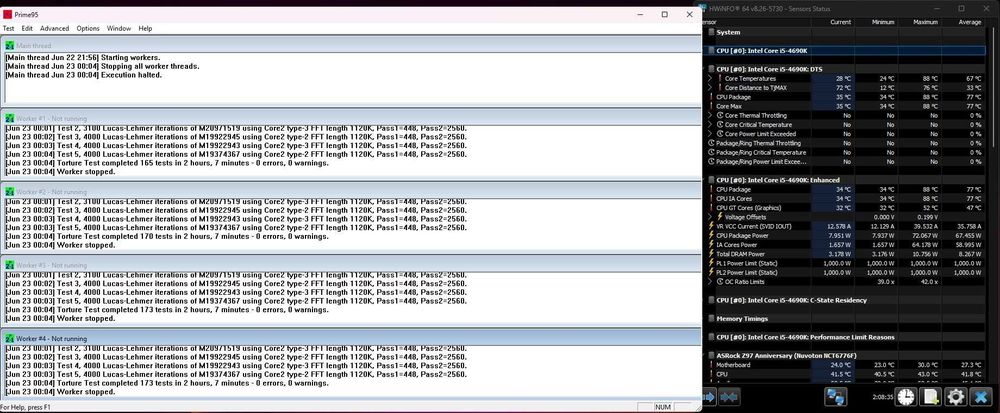Click the 72.067 W maximum package power value
The image size is (1000, 413).
924,235
